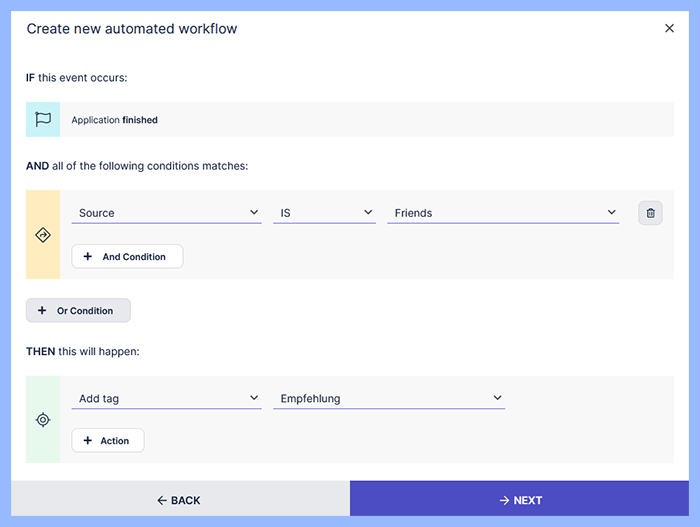The image size is (700, 527).
Task: Select the Application finished event row
Action: pos(366,120)
